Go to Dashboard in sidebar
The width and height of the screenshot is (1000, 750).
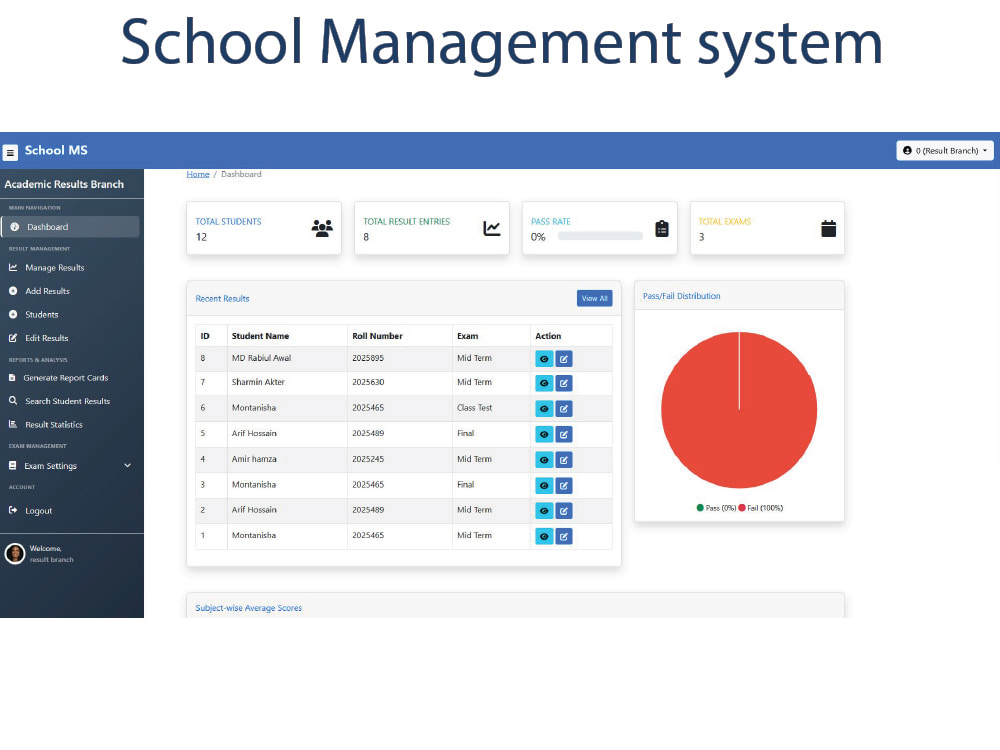coord(70,227)
